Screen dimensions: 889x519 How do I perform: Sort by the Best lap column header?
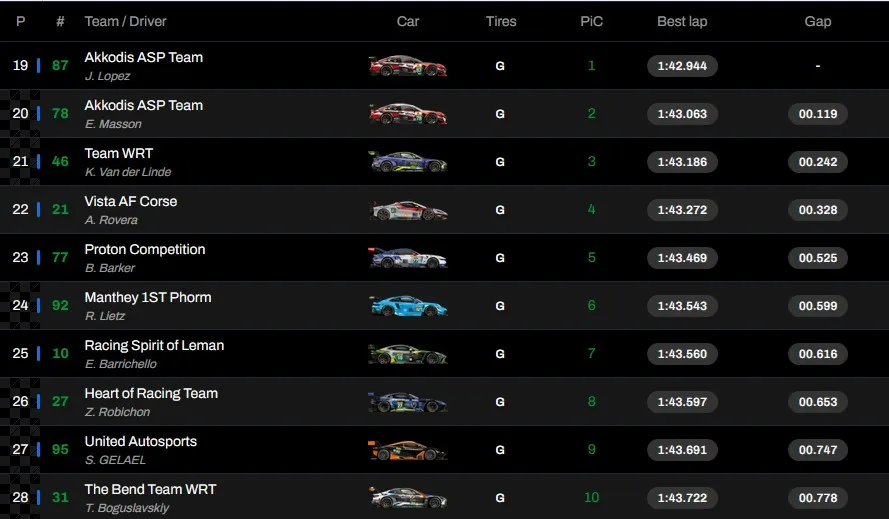[682, 21]
